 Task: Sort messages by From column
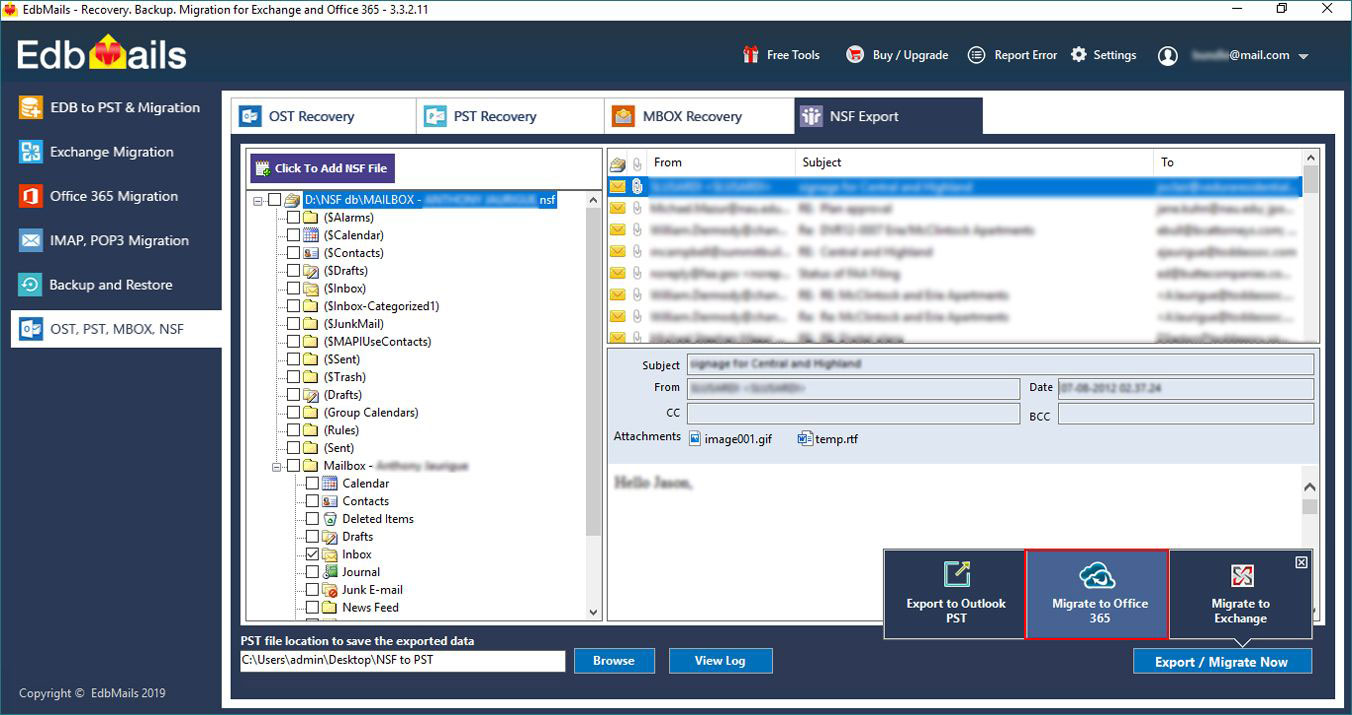pos(720,162)
